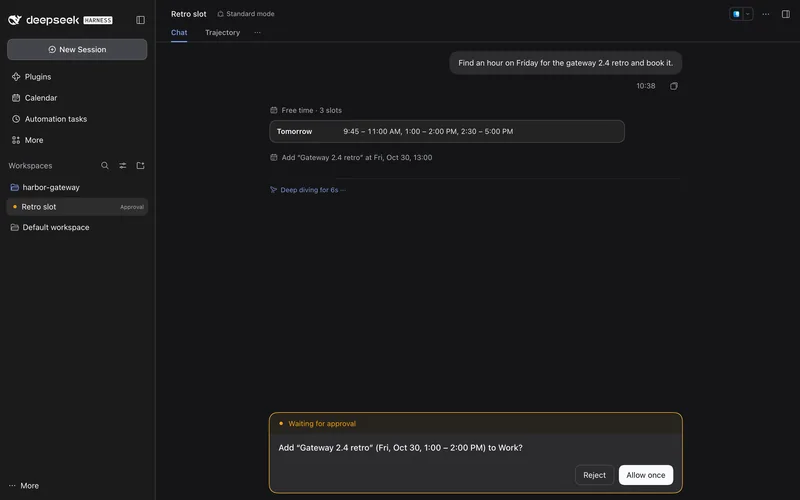This screenshot has height=500, width=800.
Task: Click the Plugins puzzle icon
Action: coord(16,77)
